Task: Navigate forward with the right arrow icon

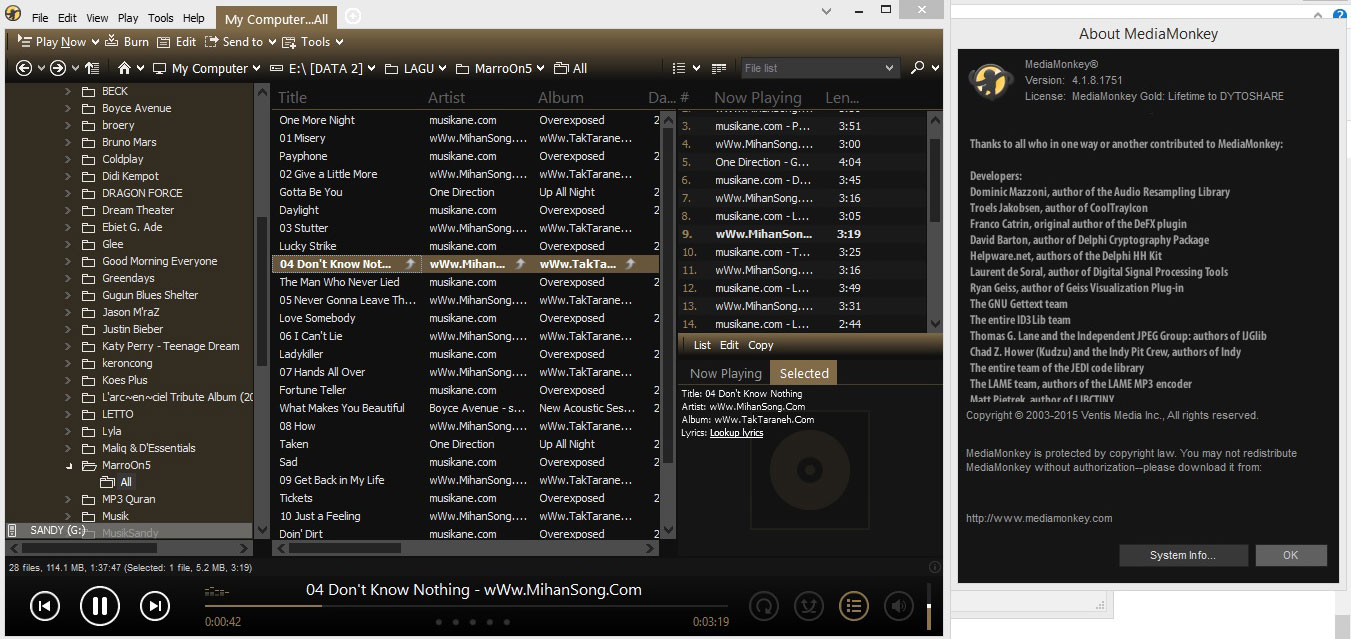Action: click(x=58, y=68)
